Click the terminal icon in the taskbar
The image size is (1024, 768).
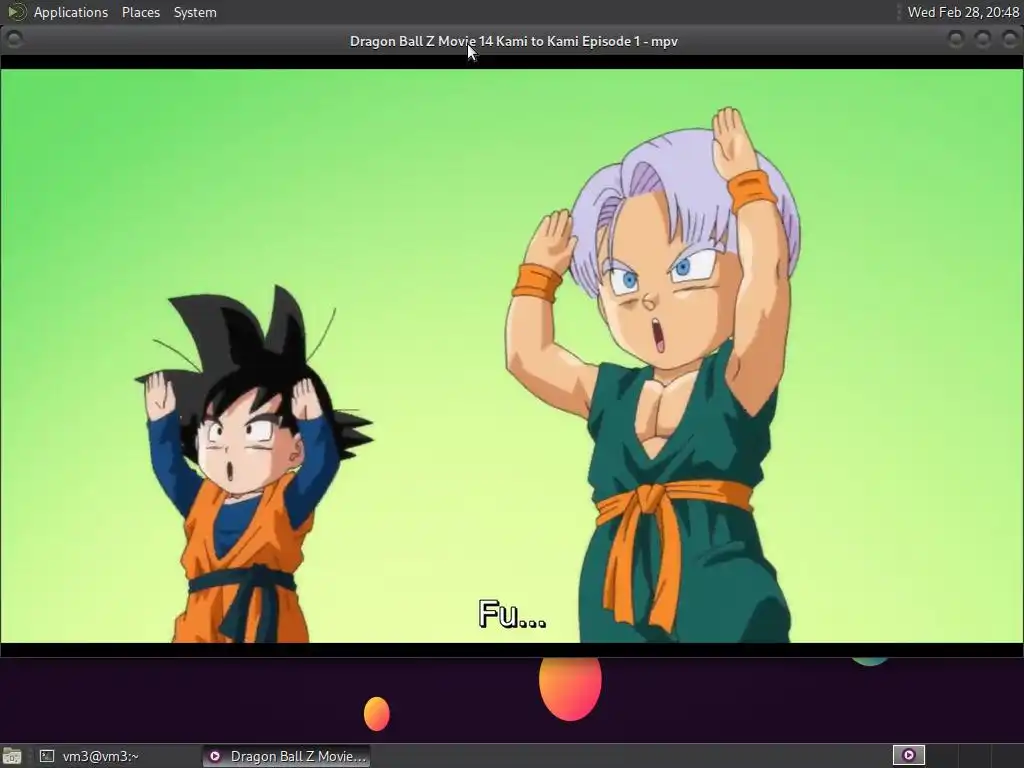[46, 756]
